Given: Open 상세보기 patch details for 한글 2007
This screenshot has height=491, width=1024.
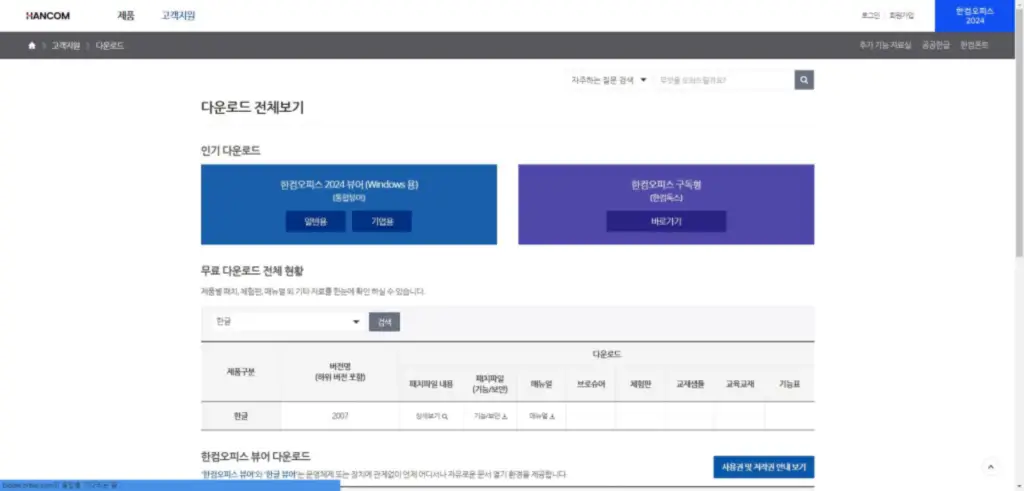Looking at the screenshot, I should tap(432, 416).
